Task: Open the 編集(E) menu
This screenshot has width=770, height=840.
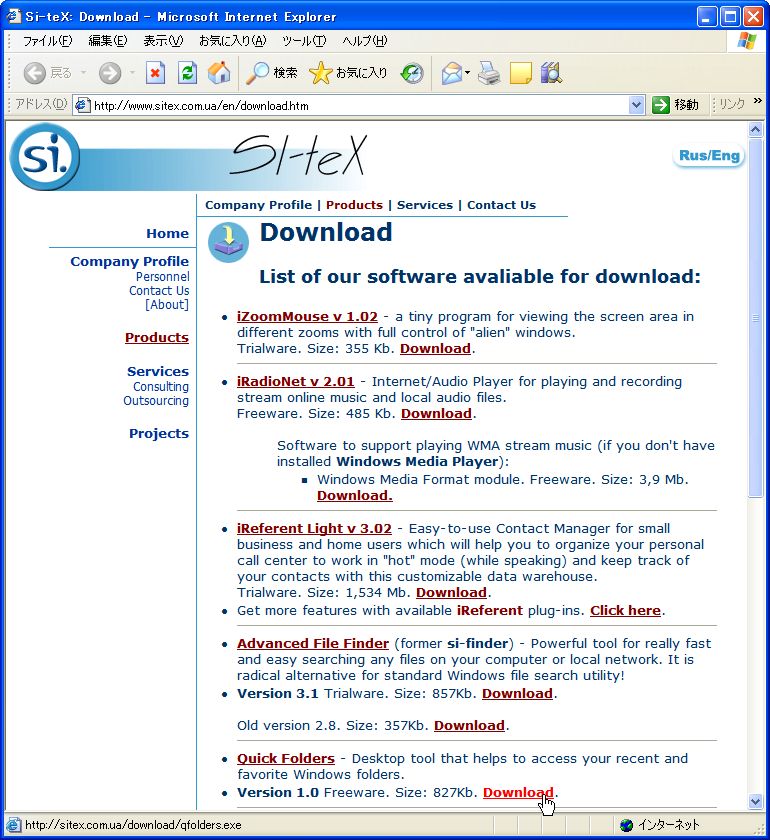Action: click(x=108, y=41)
